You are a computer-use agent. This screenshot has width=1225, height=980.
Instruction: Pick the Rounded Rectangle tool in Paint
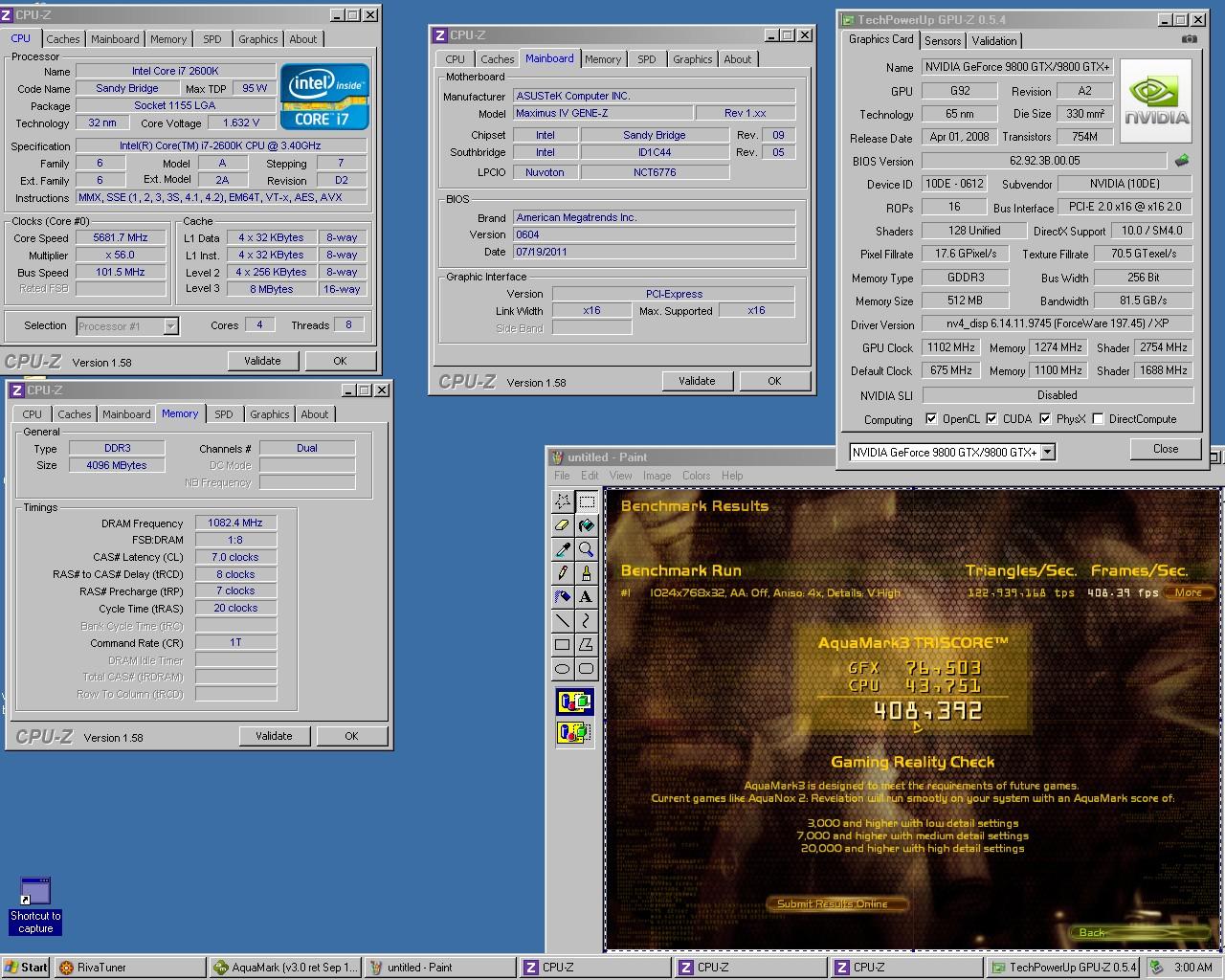[587, 669]
